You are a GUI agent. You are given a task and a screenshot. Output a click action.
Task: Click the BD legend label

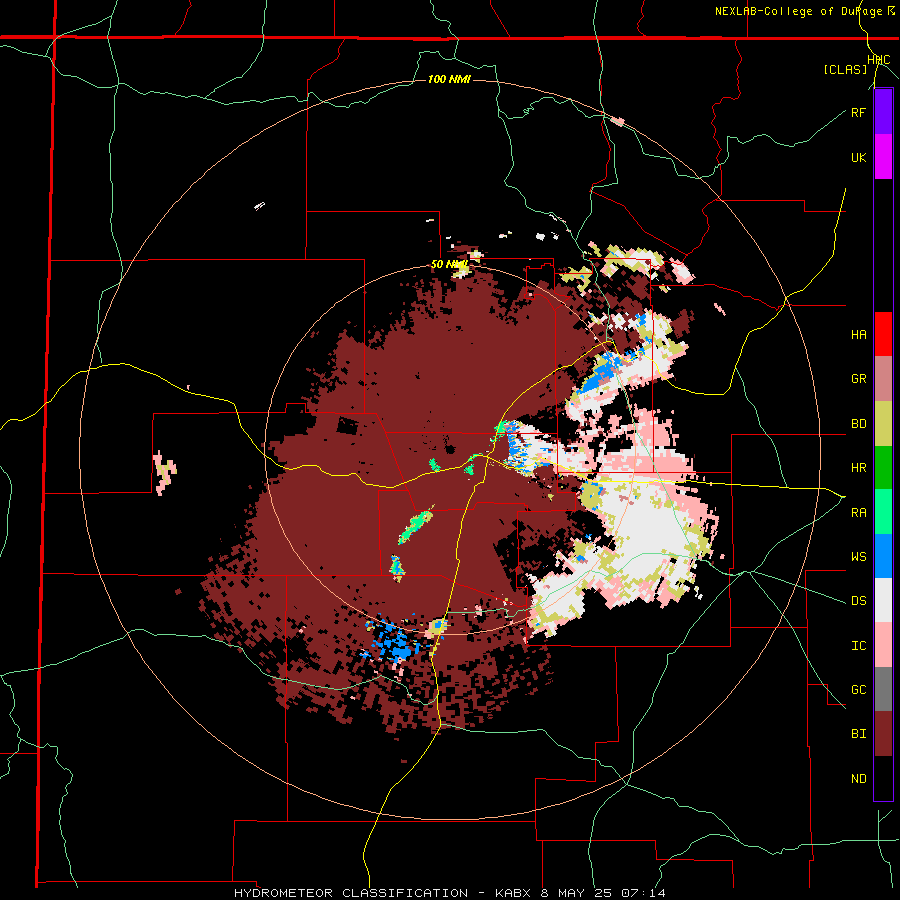pyautogui.click(x=858, y=424)
